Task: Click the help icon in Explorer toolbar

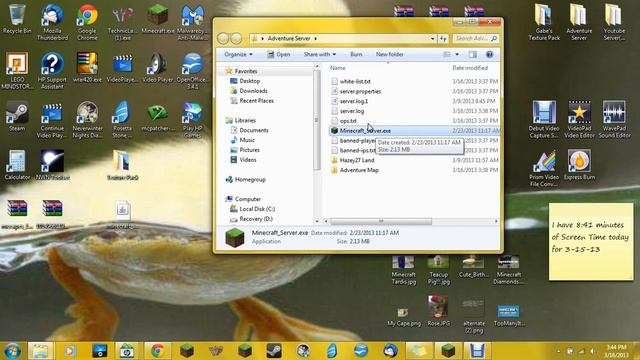Action: [x=489, y=54]
